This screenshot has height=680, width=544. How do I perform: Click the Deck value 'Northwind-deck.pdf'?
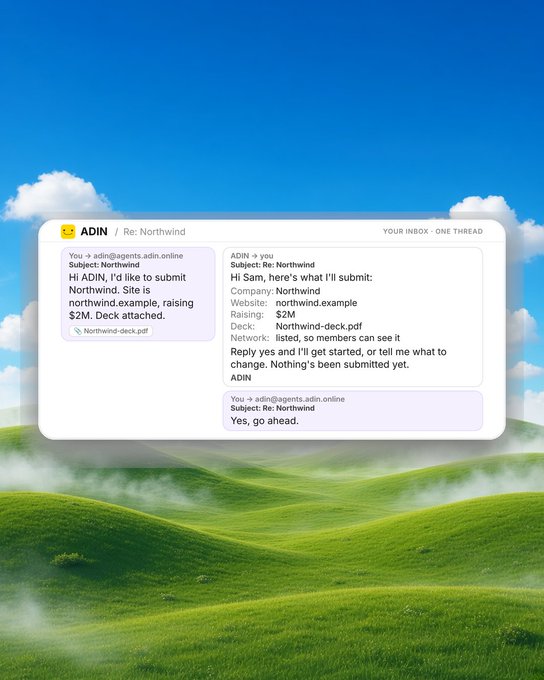point(319,326)
